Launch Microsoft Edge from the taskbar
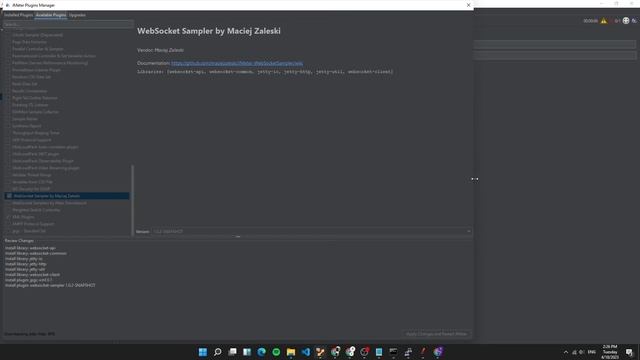This screenshot has width=640, height=360. (262, 352)
